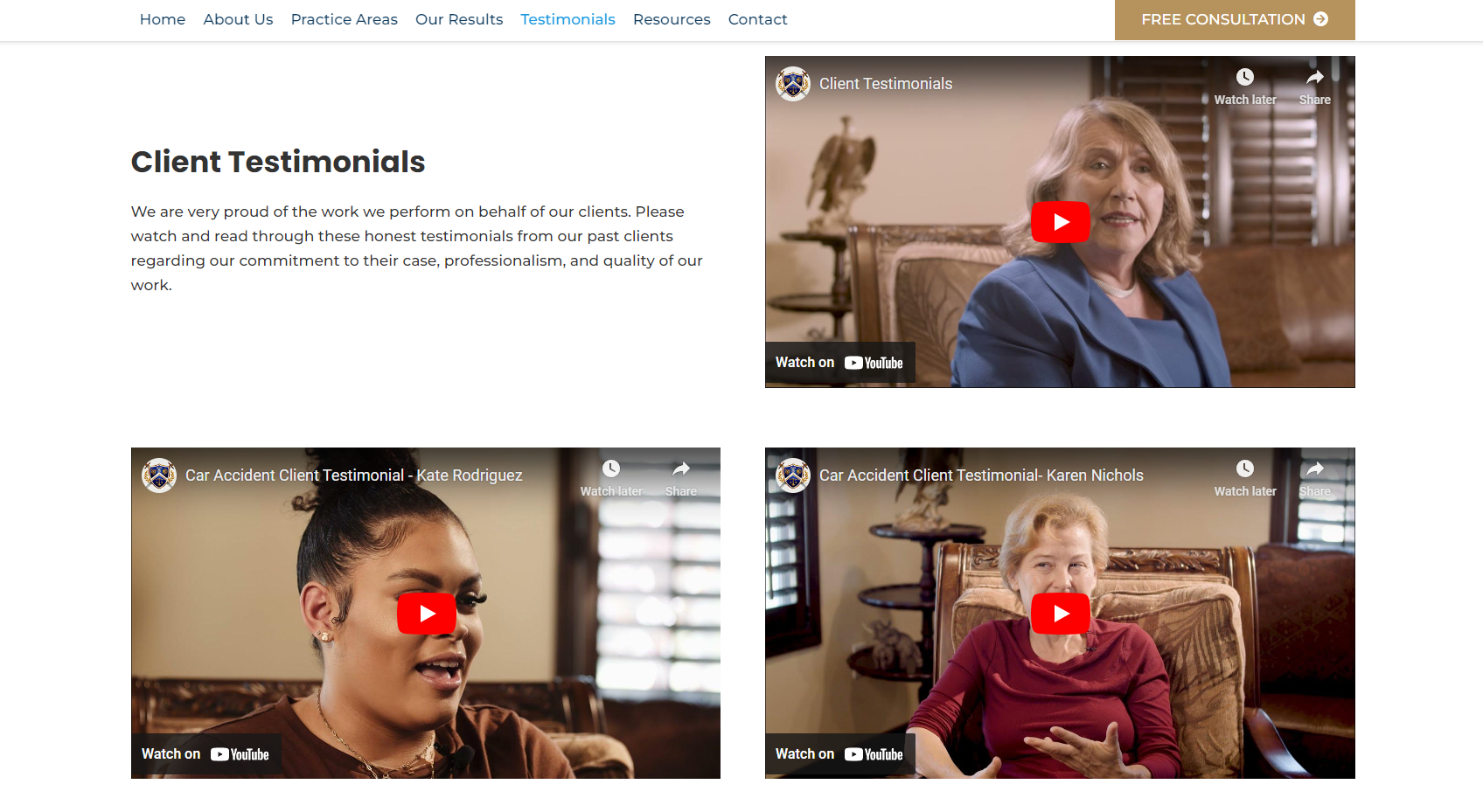
Task: Click the FREE CONSULTATION button
Action: click(1235, 19)
